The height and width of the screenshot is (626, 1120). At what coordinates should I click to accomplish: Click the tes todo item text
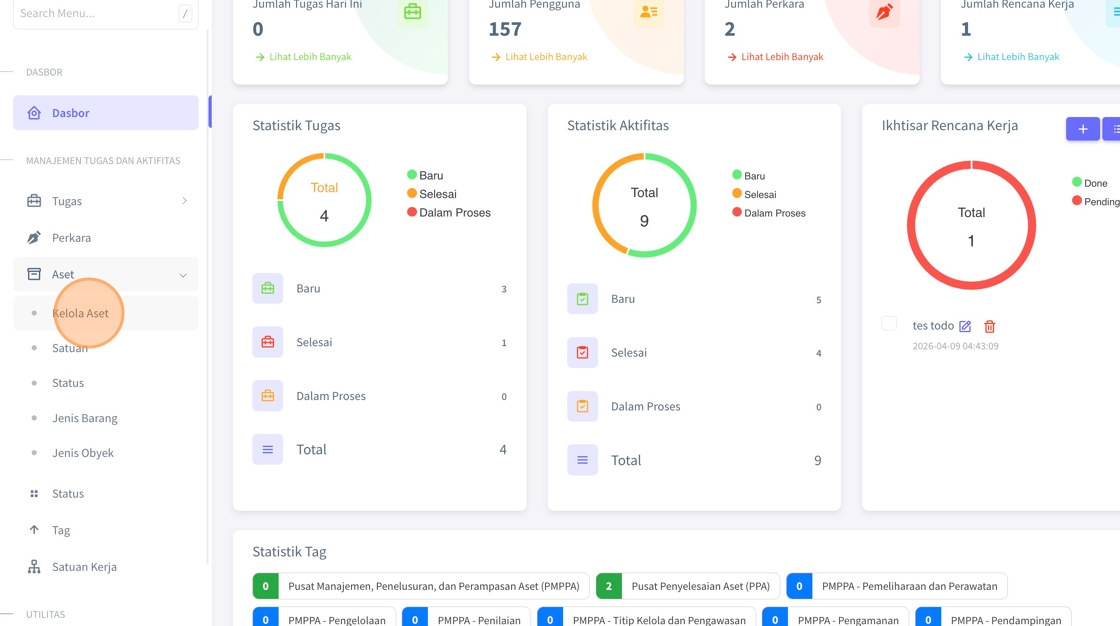(933, 326)
